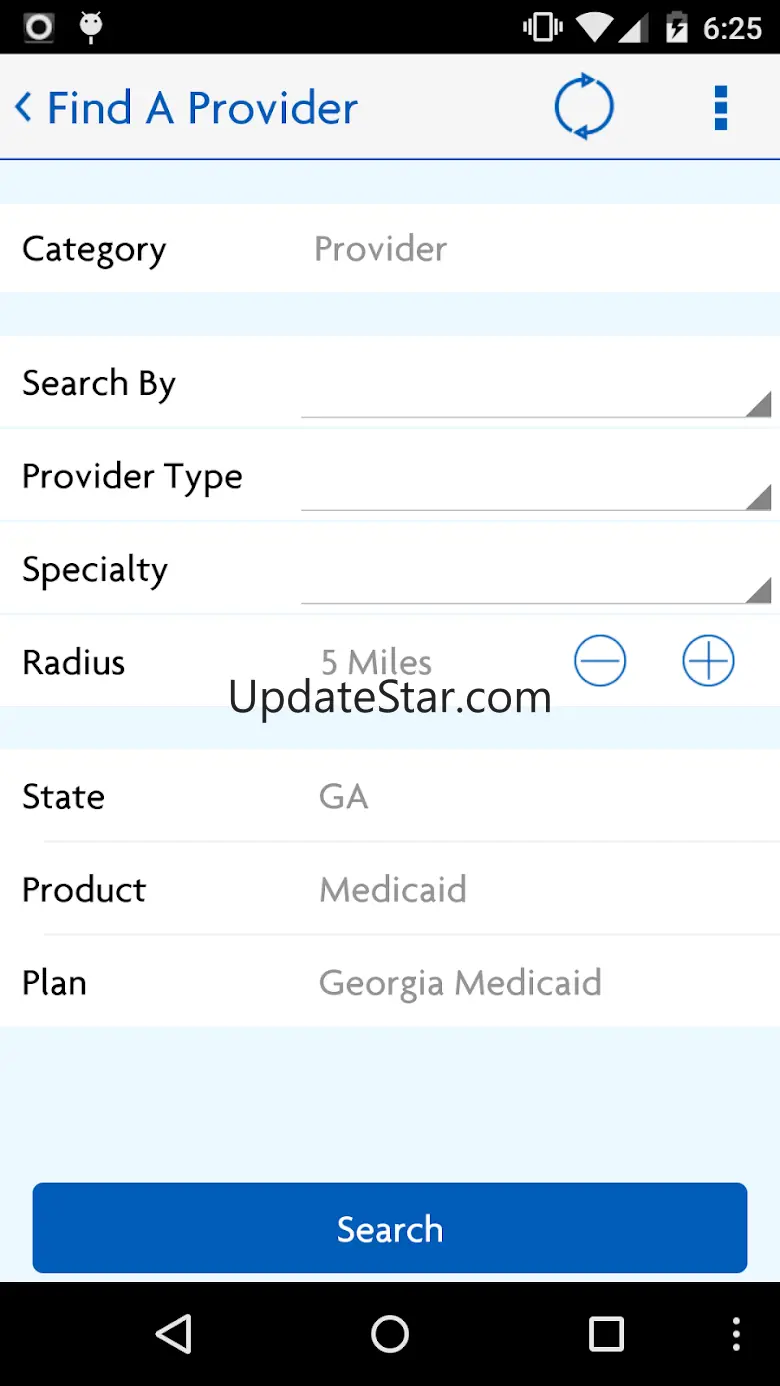Tap the navigation bar three-dot menu

pos(736,1333)
